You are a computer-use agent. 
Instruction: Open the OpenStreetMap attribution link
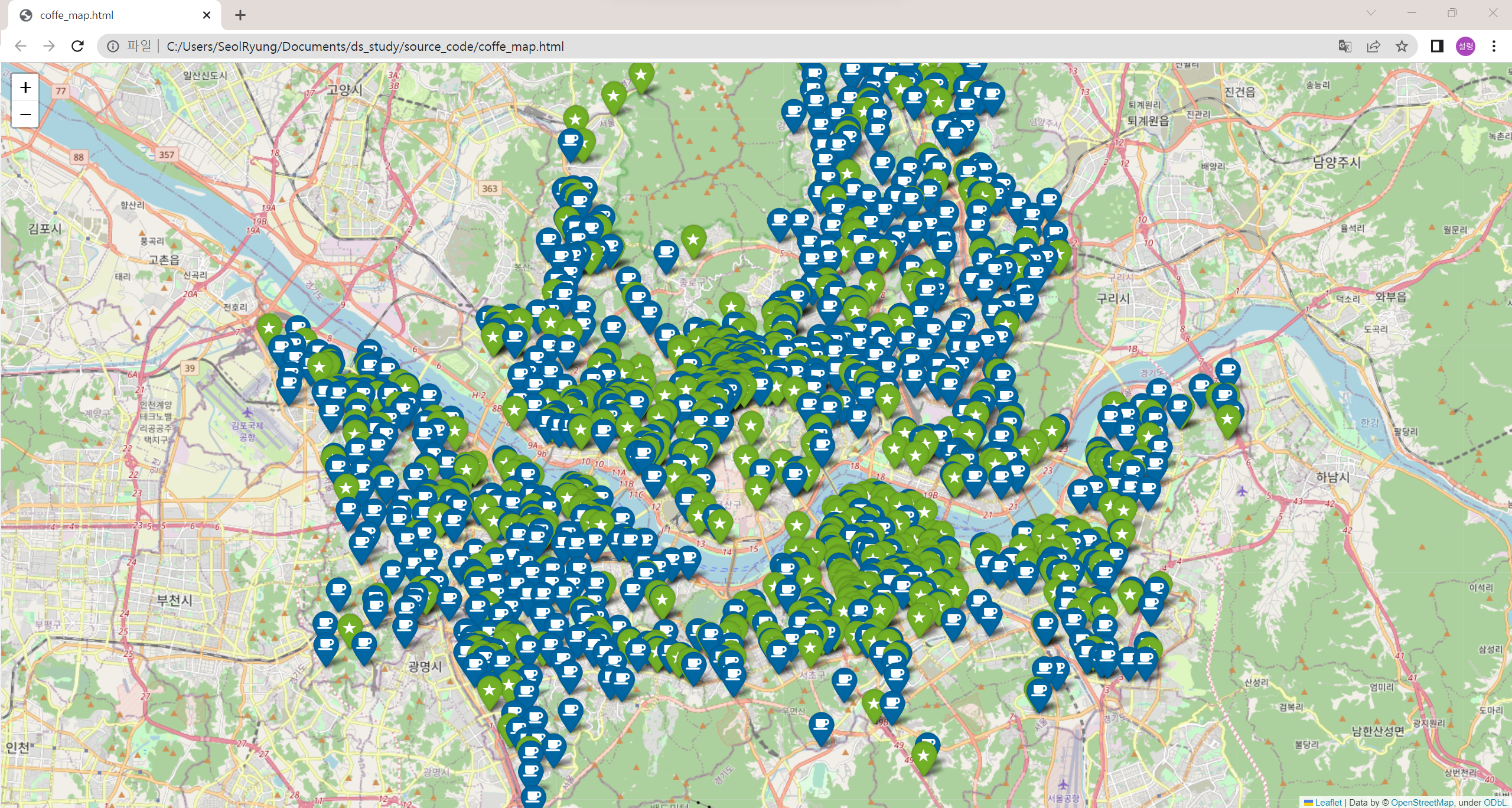coord(1422,802)
